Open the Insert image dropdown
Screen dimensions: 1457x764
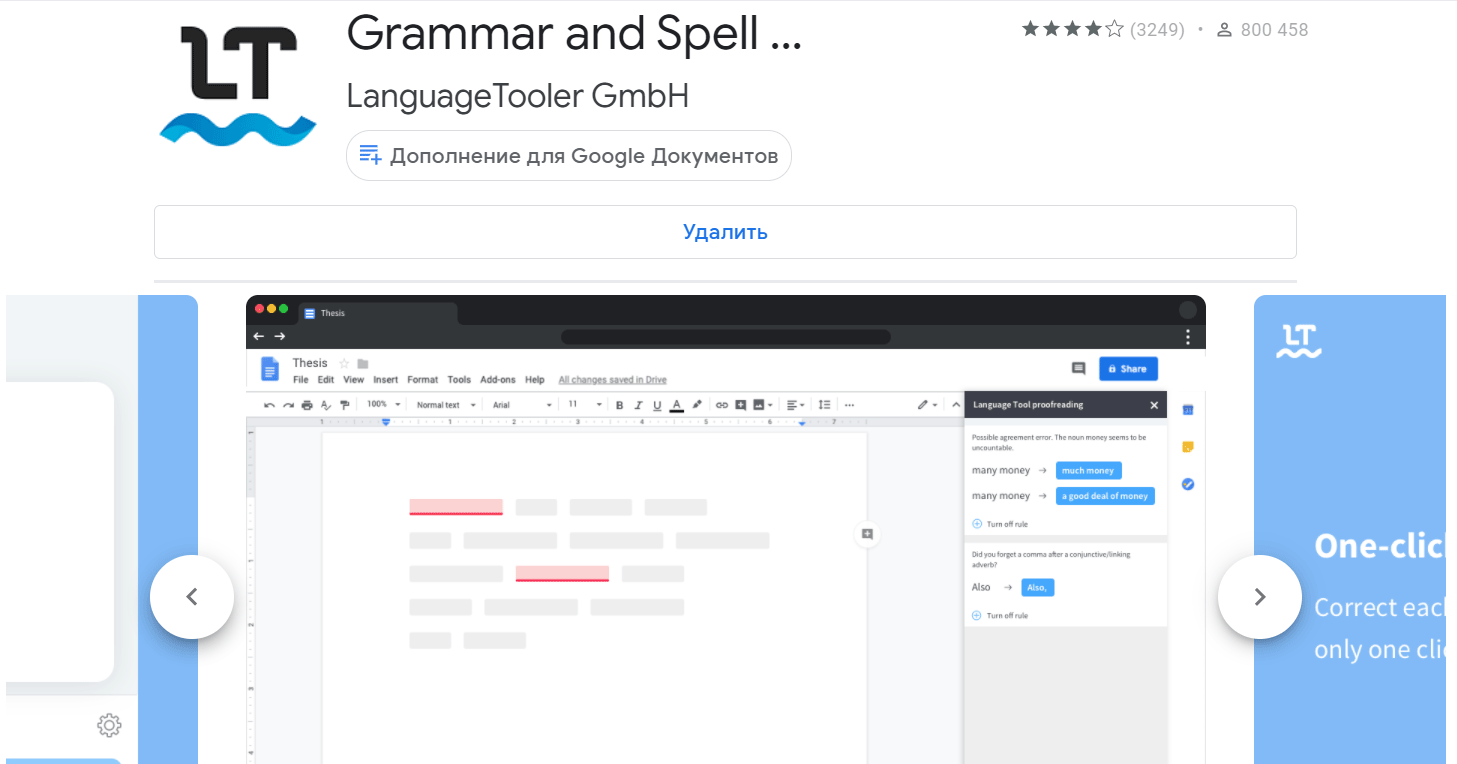point(763,405)
